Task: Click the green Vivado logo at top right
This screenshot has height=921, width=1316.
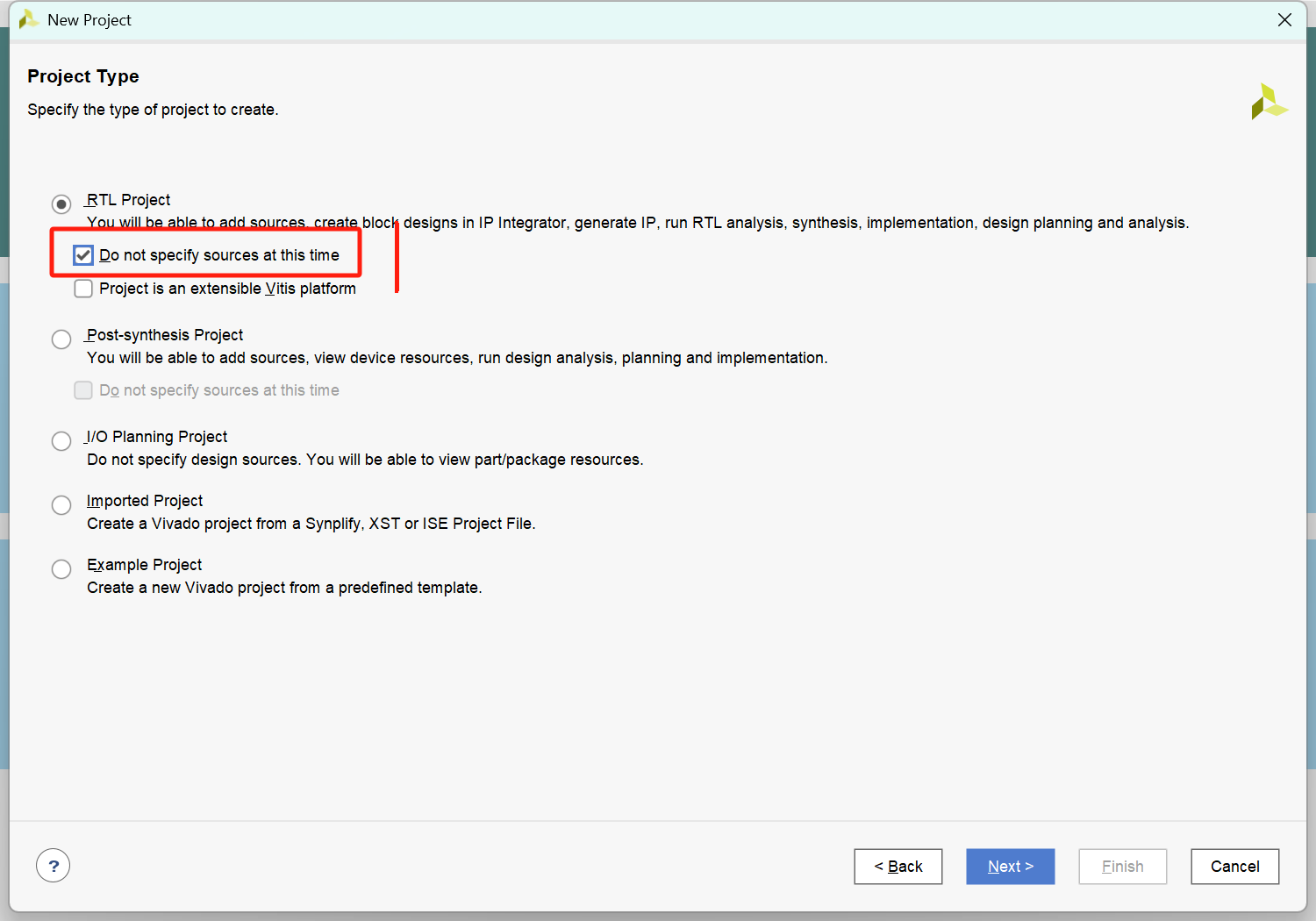Action: 1269,102
